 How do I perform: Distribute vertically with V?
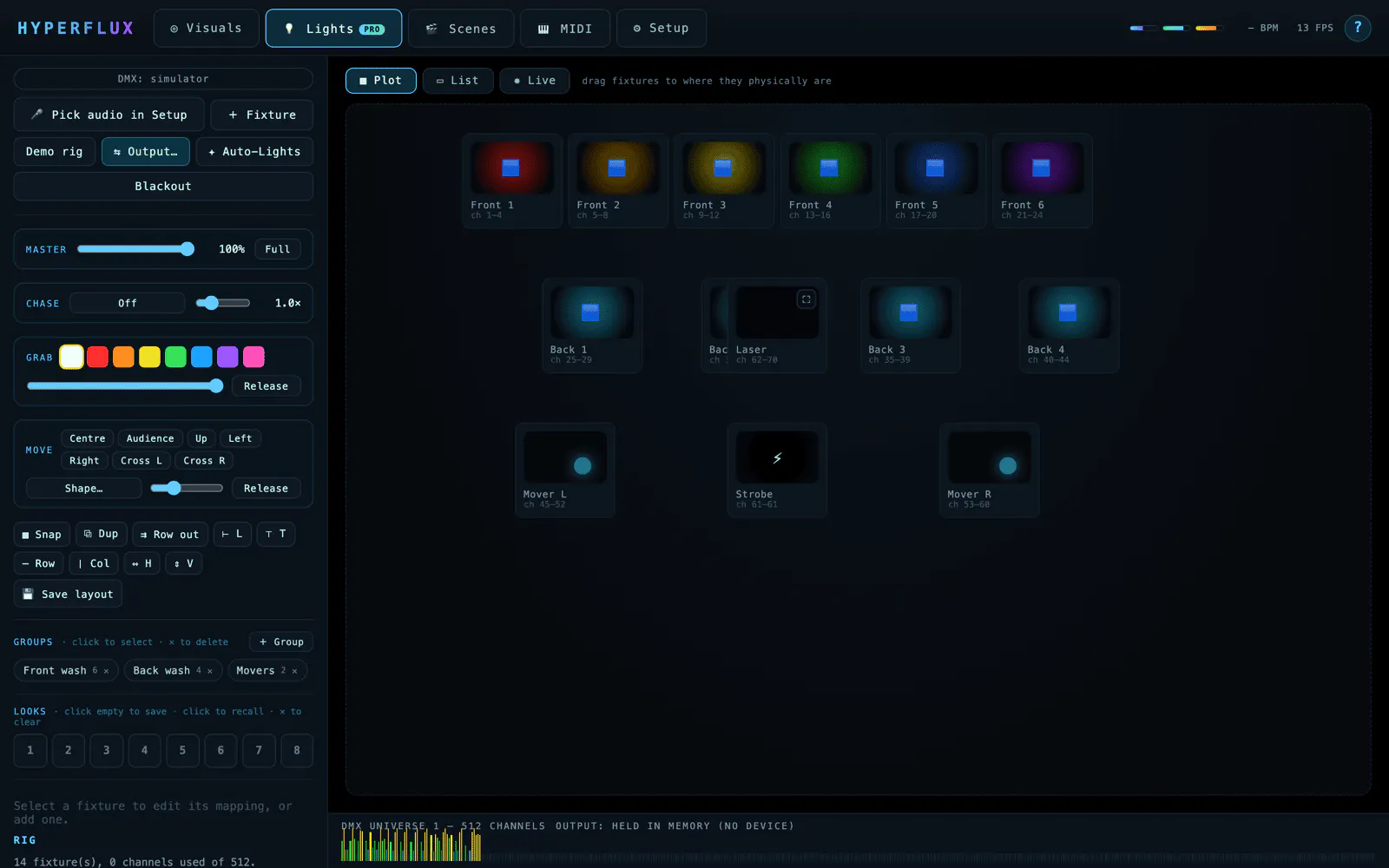click(x=184, y=563)
